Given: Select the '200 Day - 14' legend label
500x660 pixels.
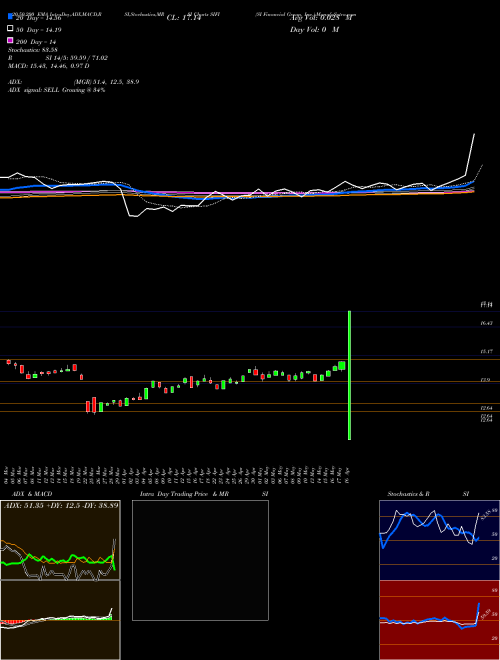Looking at the screenshot, I should 36,42.
